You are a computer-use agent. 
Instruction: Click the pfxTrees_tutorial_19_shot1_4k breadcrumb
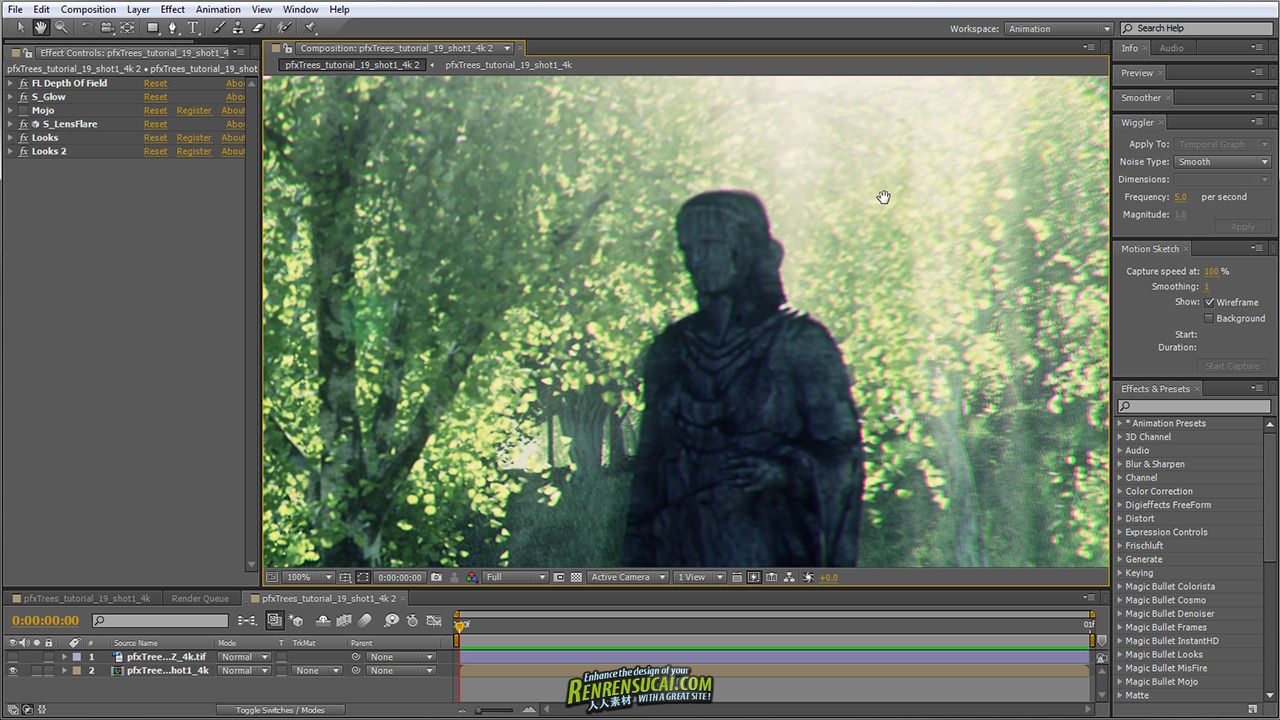(508, 65)
